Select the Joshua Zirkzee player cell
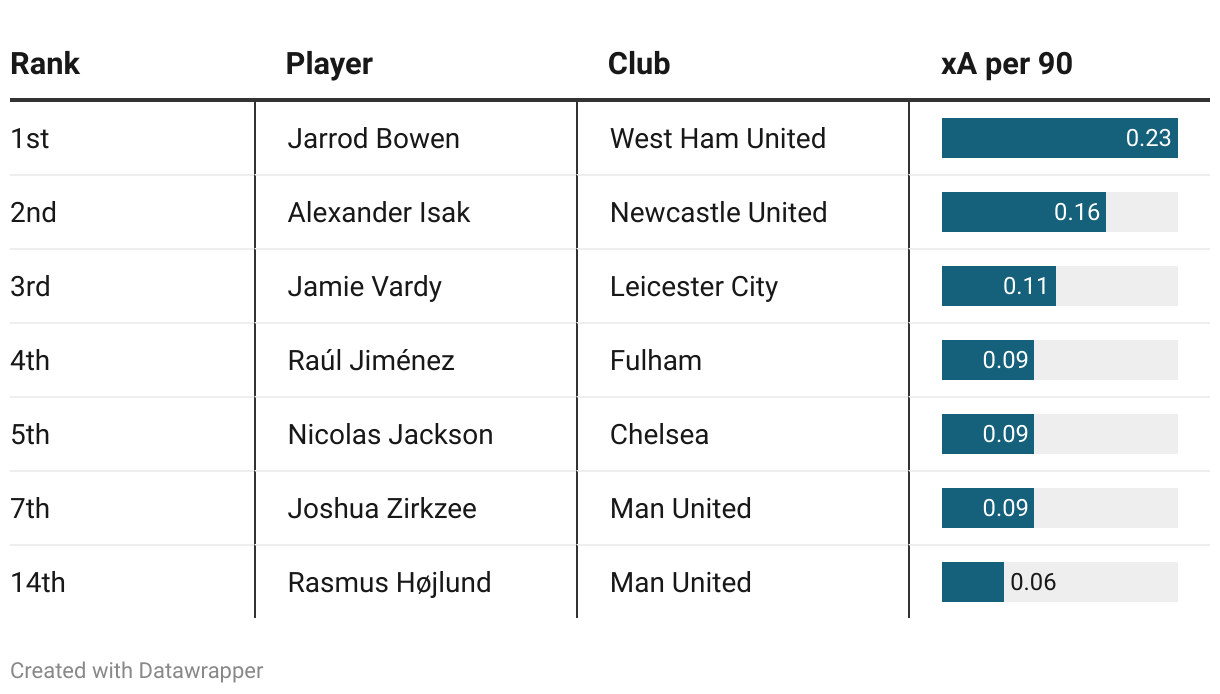 pyautogui.click(x=416, y=508)
